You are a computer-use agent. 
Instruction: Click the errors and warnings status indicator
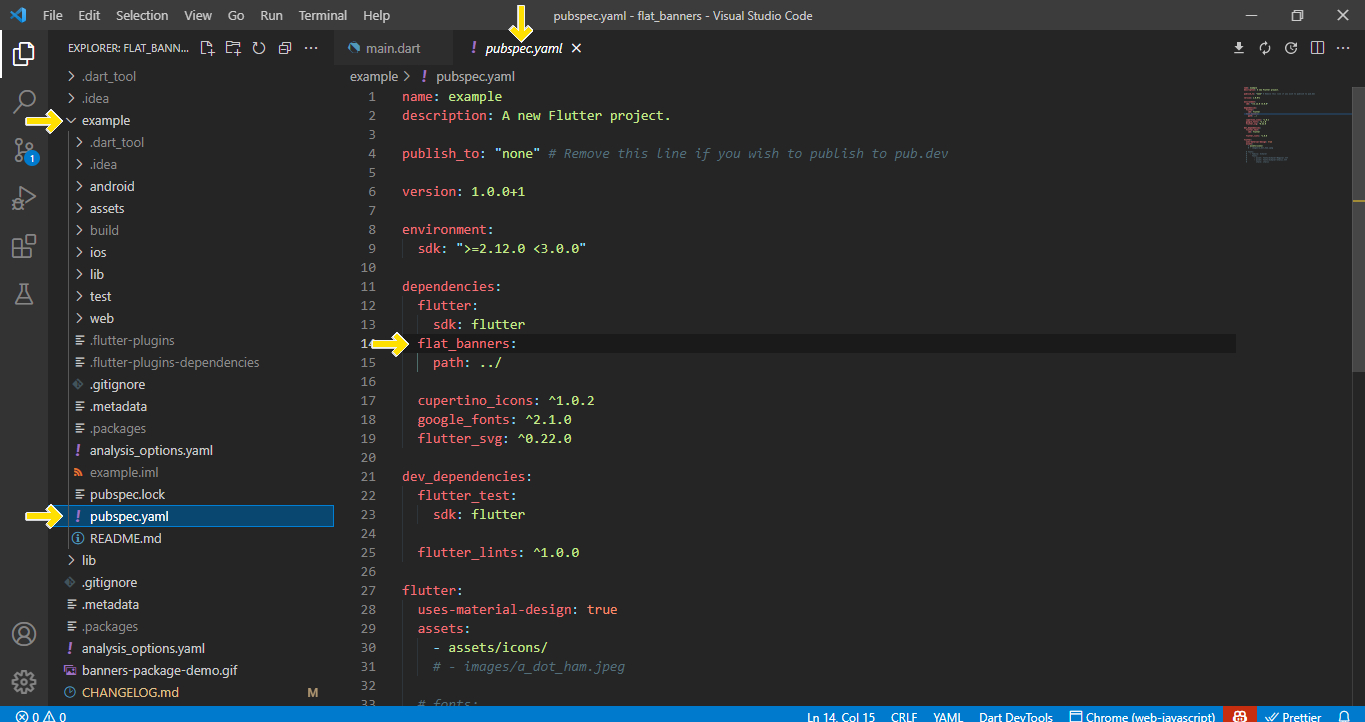coord(41,716)
